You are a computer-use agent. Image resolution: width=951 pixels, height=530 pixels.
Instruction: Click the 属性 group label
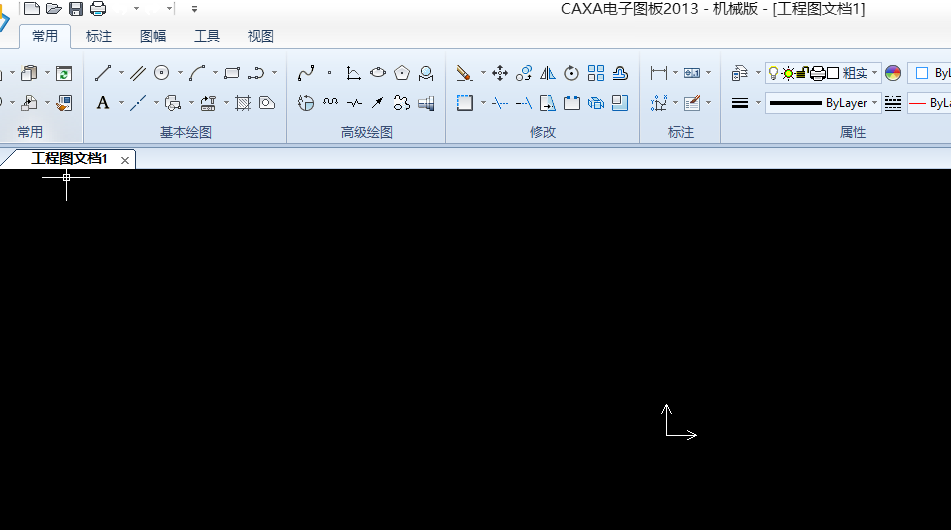click(x=853, y=132)
